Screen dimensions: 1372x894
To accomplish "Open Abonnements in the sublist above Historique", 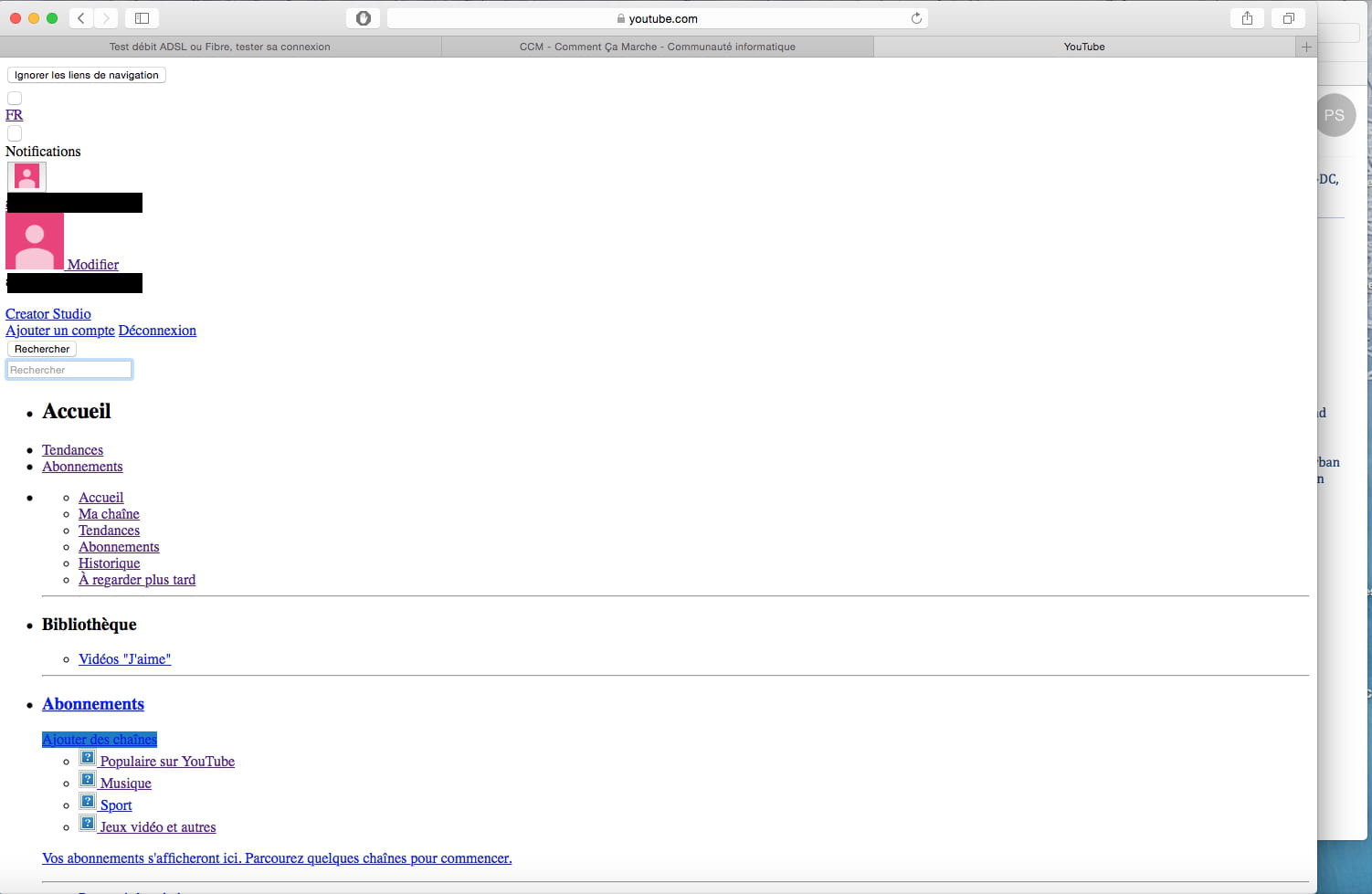I will pos(119,547).
